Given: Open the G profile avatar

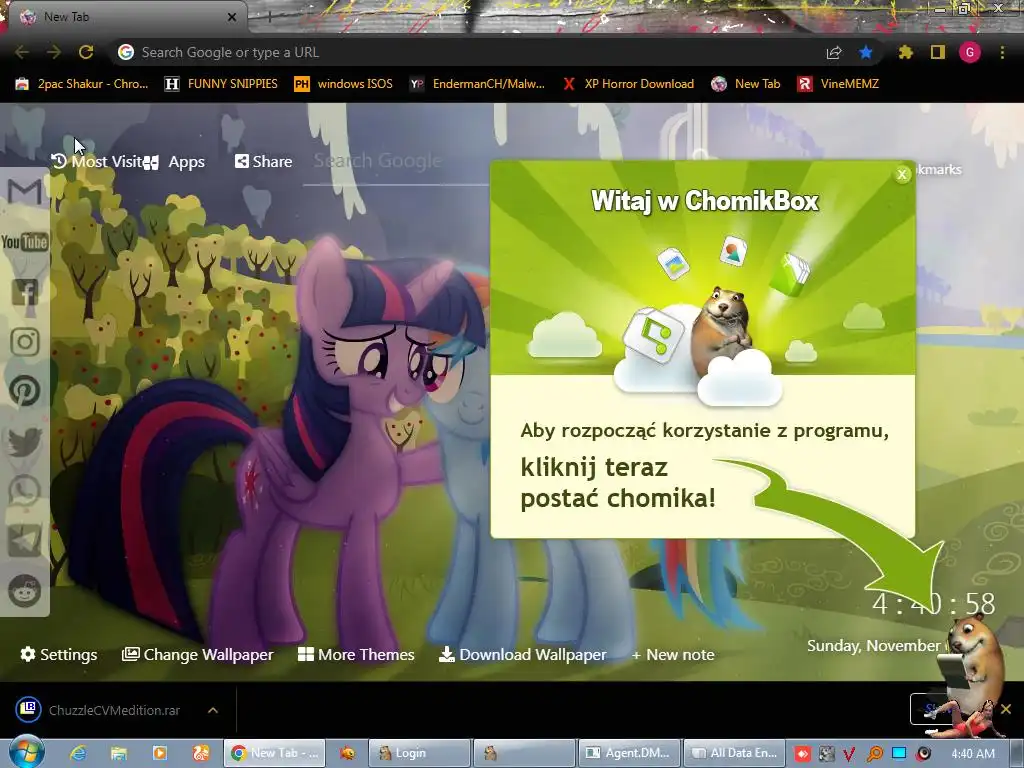Looking at the screenshot, I should click(x=970, y=52).
